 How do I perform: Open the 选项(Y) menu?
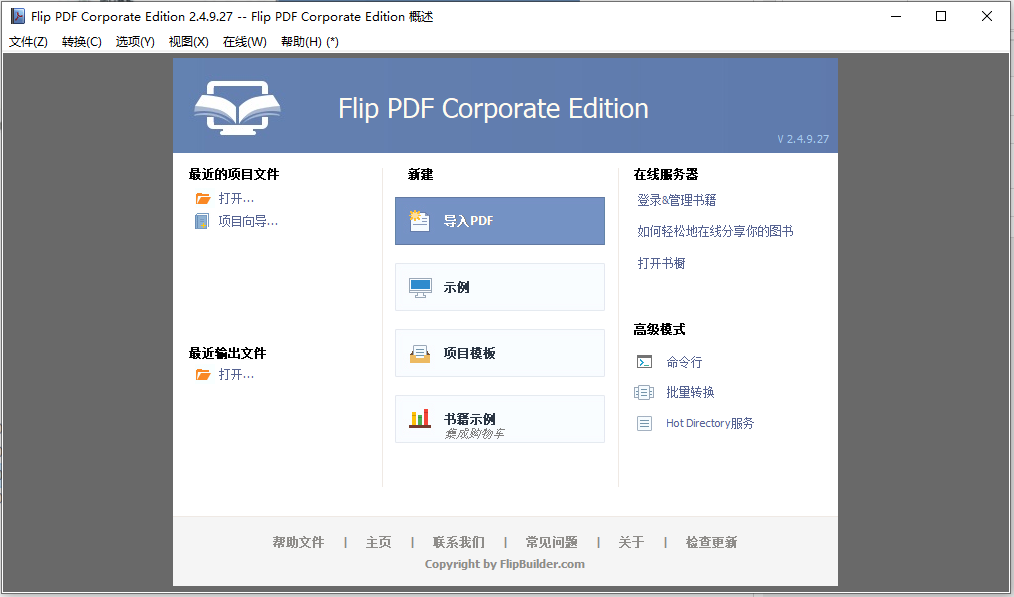(135, 42)
